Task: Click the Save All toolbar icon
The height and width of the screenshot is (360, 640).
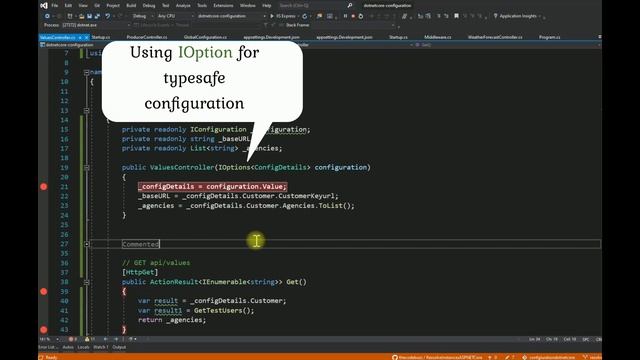Action: click(97, 16)
